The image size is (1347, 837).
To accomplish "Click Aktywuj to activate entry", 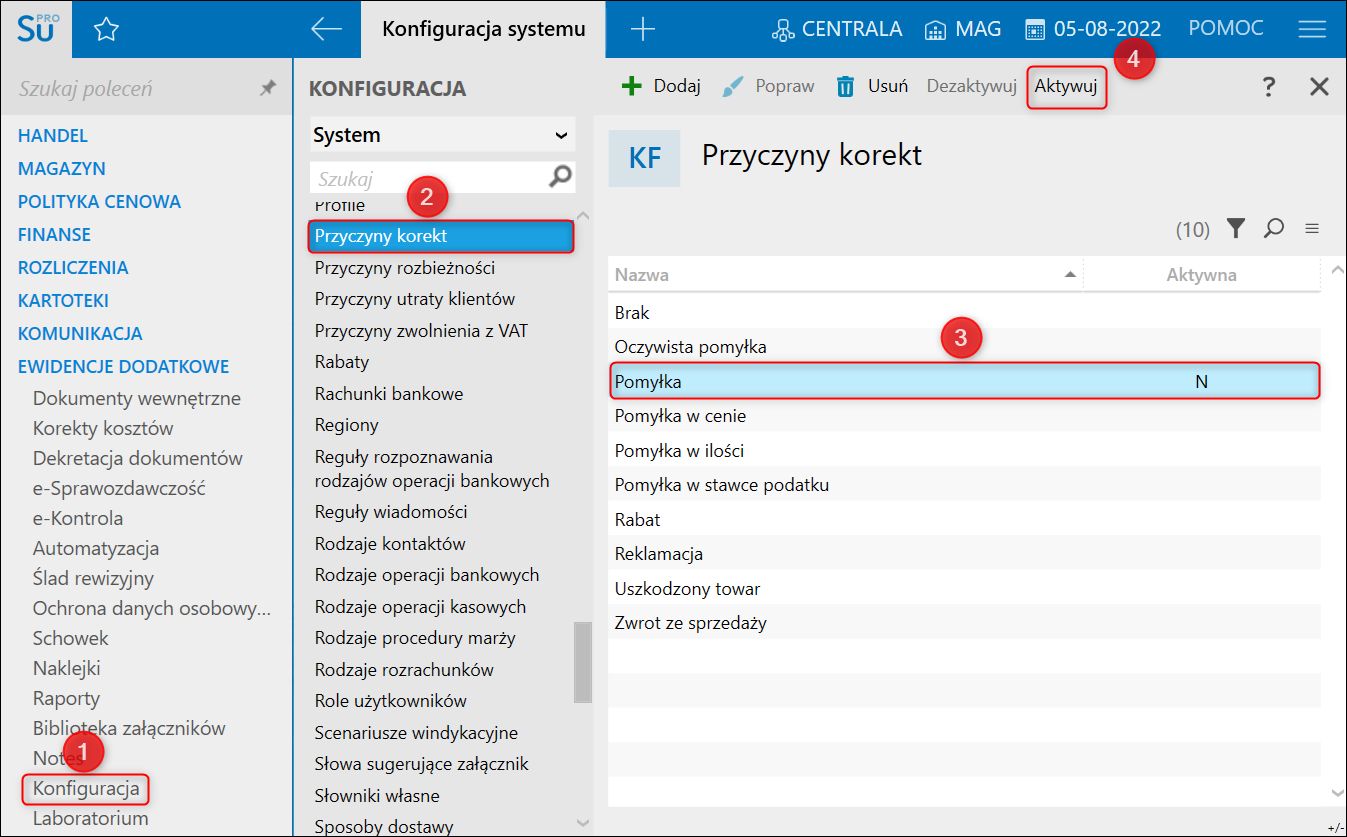I will click(x=1066, y=86).
